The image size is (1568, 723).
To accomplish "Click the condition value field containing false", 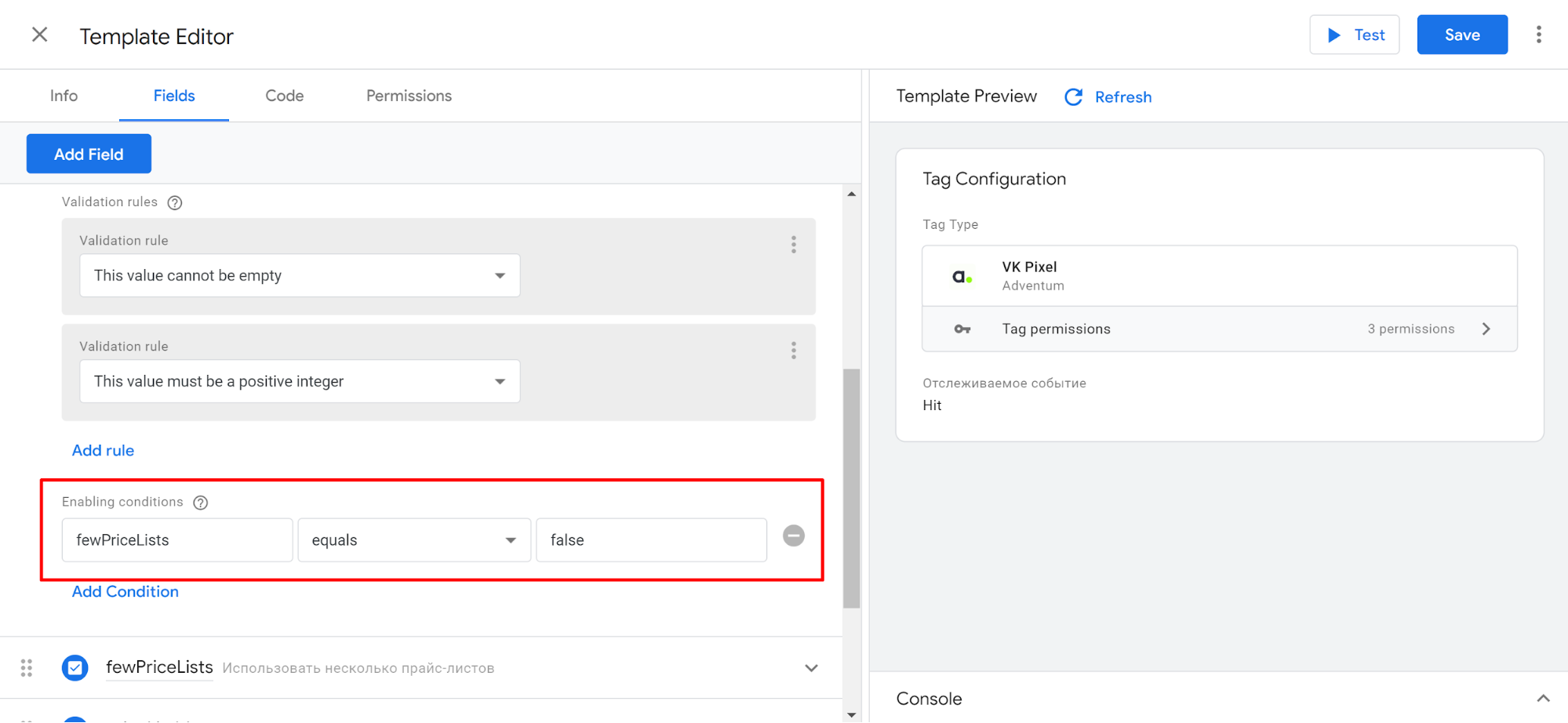I will tap(650, 540).
